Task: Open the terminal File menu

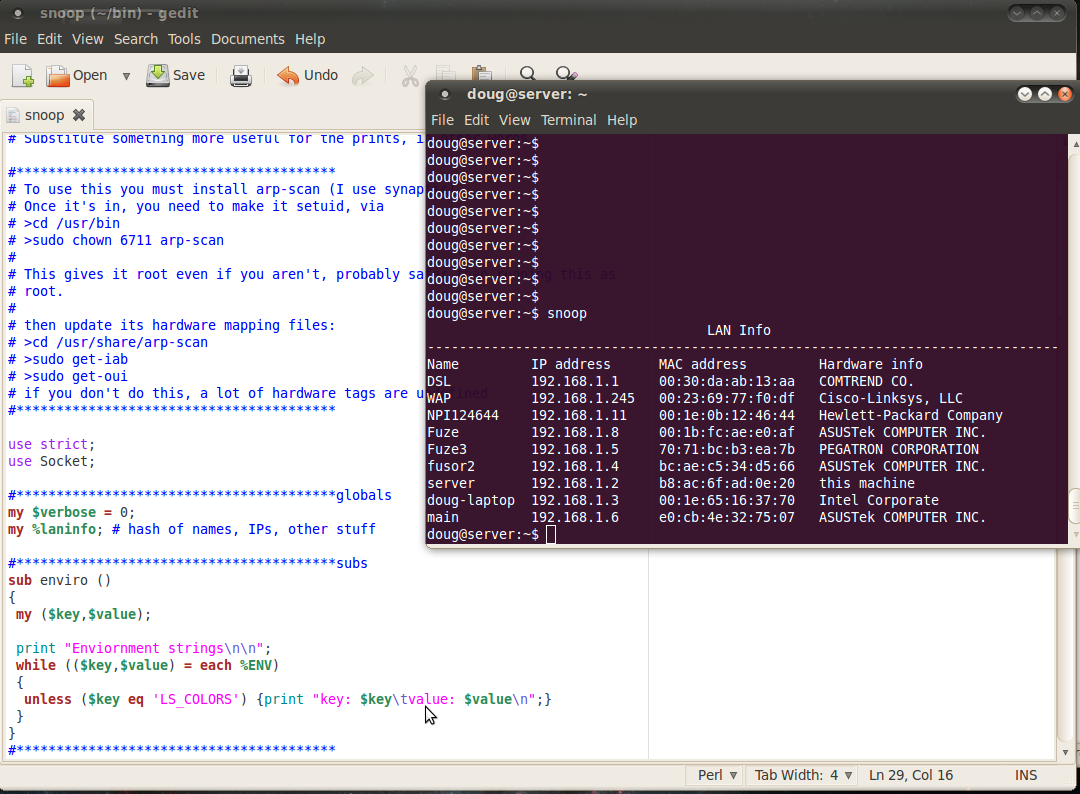Action: (442, 120)
